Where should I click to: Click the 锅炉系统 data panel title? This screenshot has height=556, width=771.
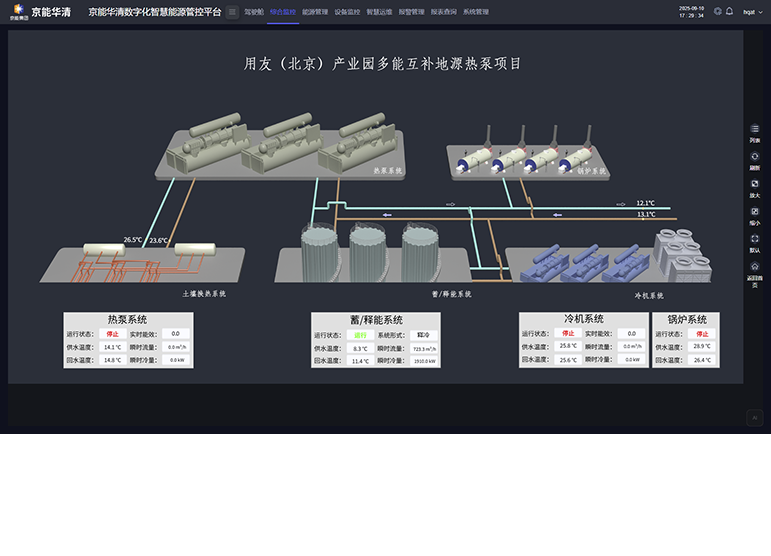[x=687, y=320]
